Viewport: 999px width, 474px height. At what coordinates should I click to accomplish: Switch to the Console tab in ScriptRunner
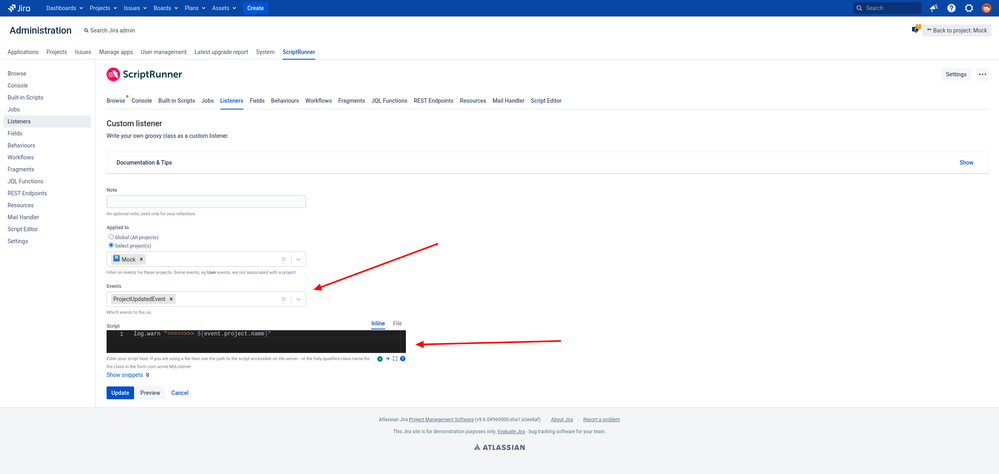pos(141,101)
